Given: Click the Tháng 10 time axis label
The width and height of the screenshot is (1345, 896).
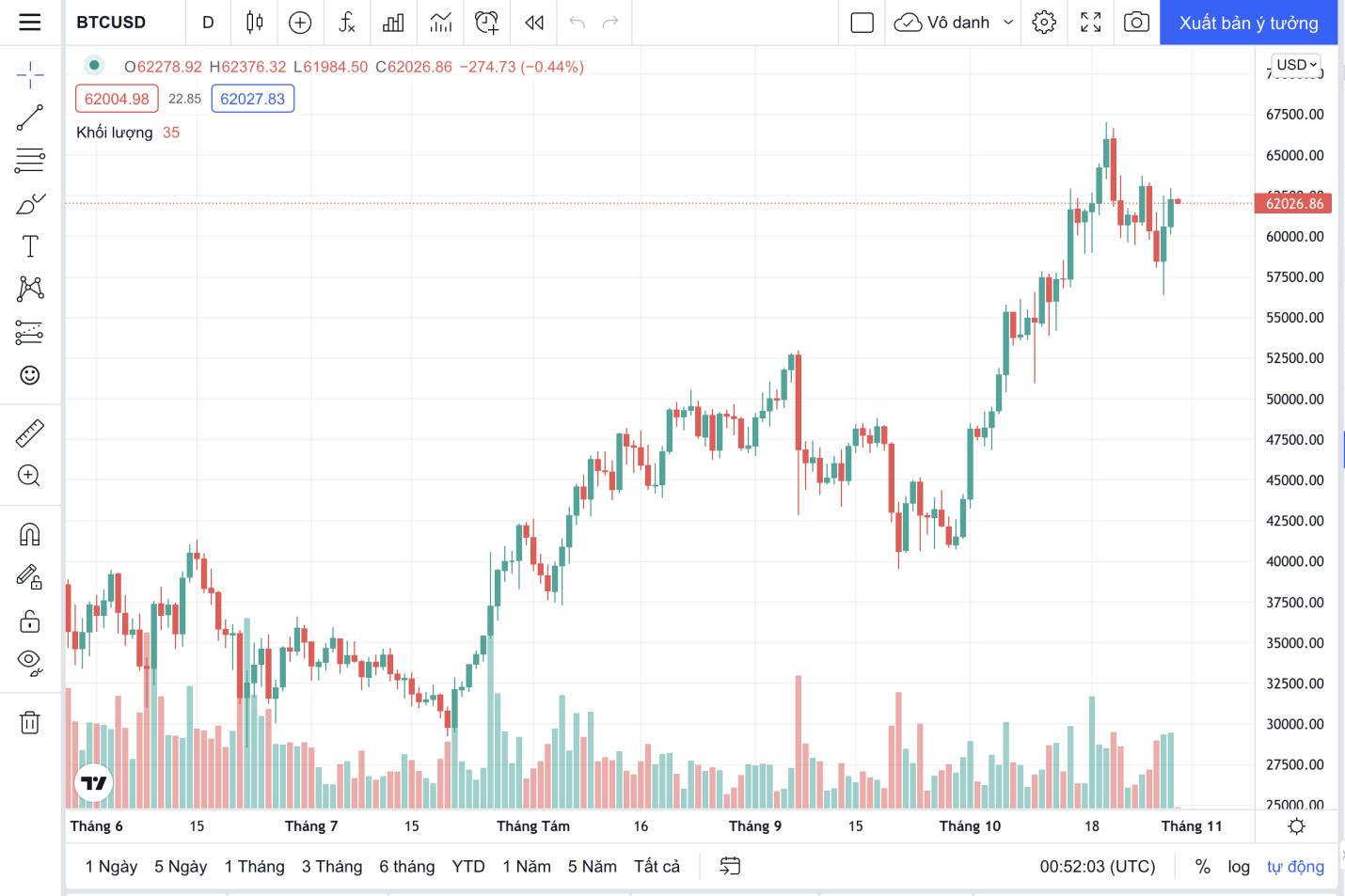Looking at the screenshot, I should pos(970,825).
